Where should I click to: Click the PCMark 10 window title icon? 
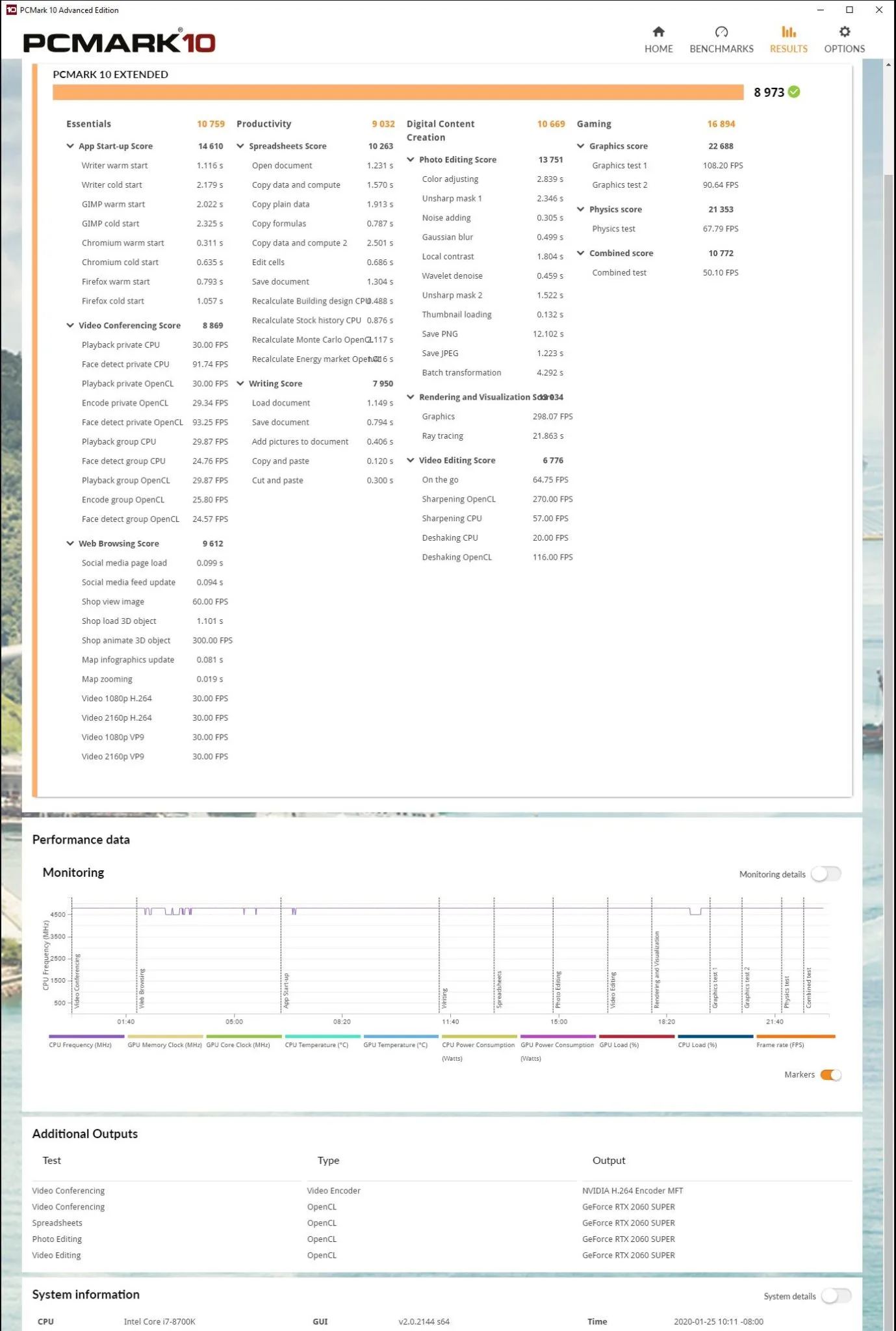(11, 10)
